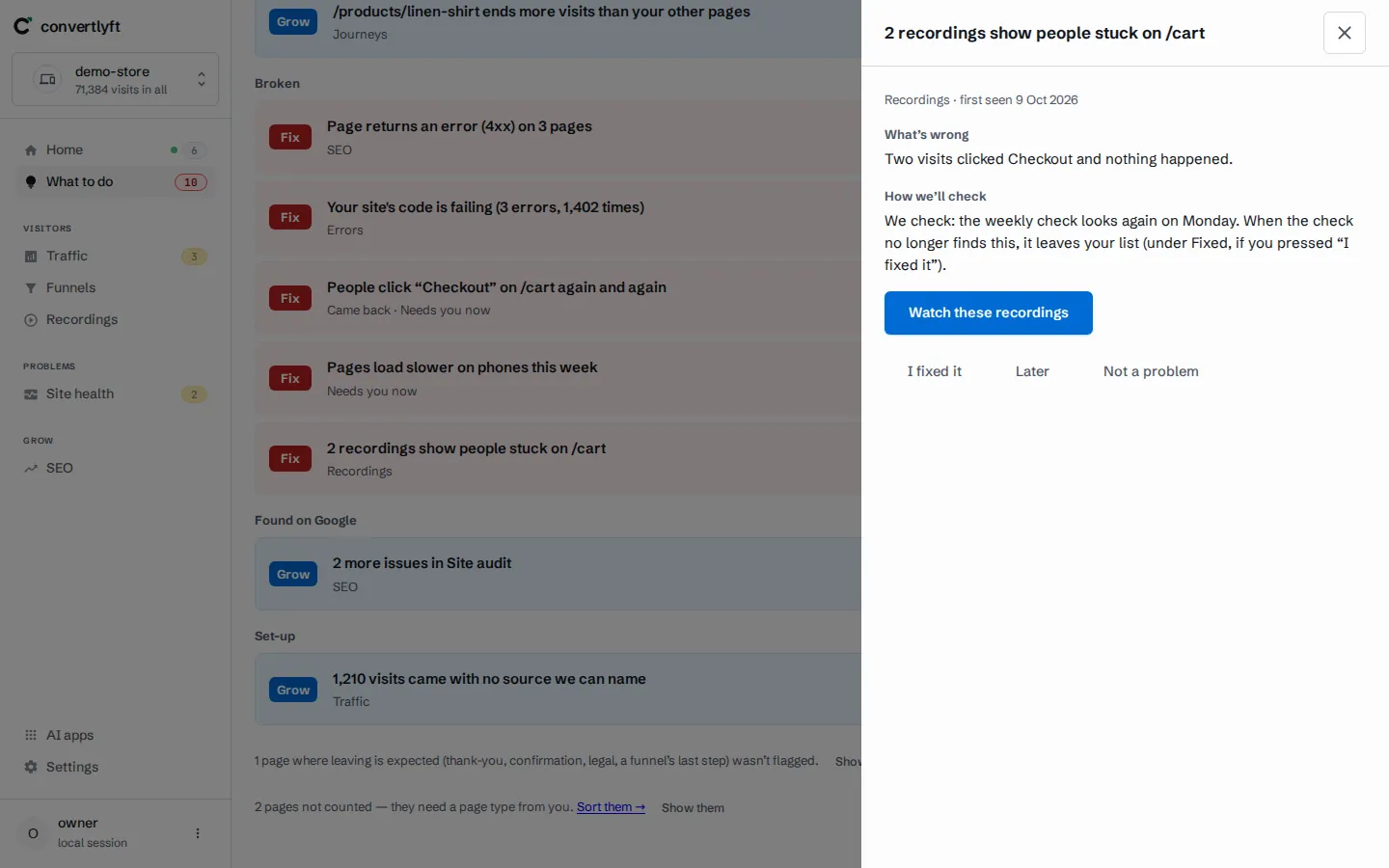
Task: Click Fix on 2 recordings stuck item
Action: [290, 459]
